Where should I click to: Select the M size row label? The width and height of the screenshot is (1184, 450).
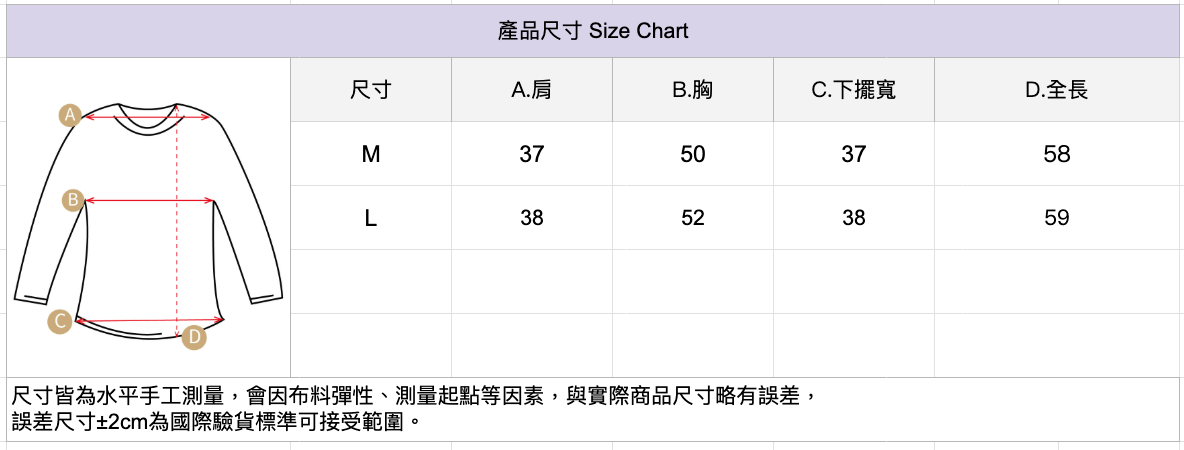371,154
